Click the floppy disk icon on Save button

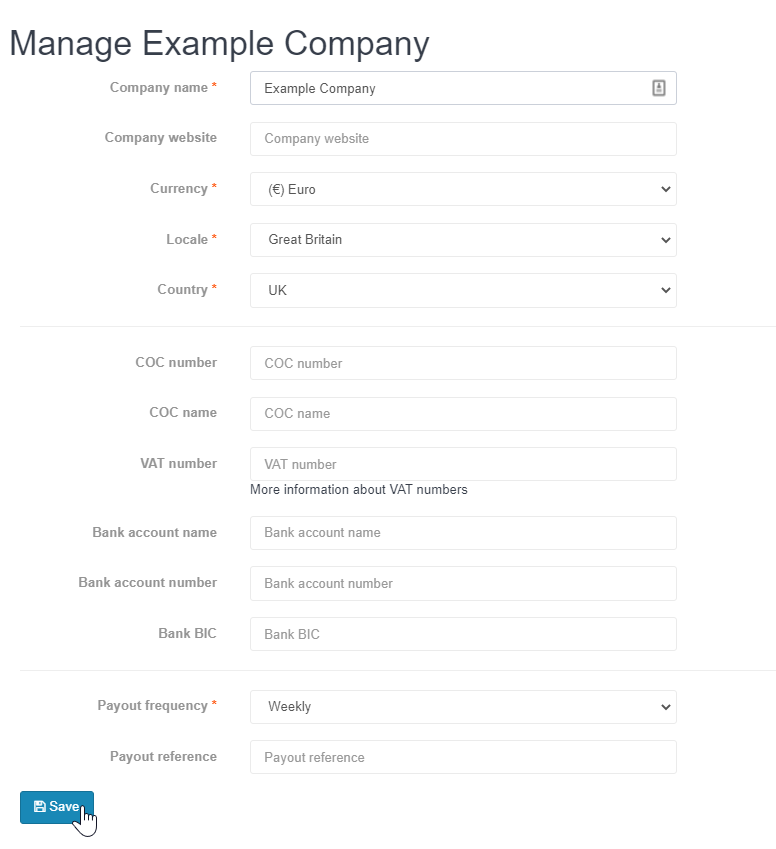click(40, 806)
